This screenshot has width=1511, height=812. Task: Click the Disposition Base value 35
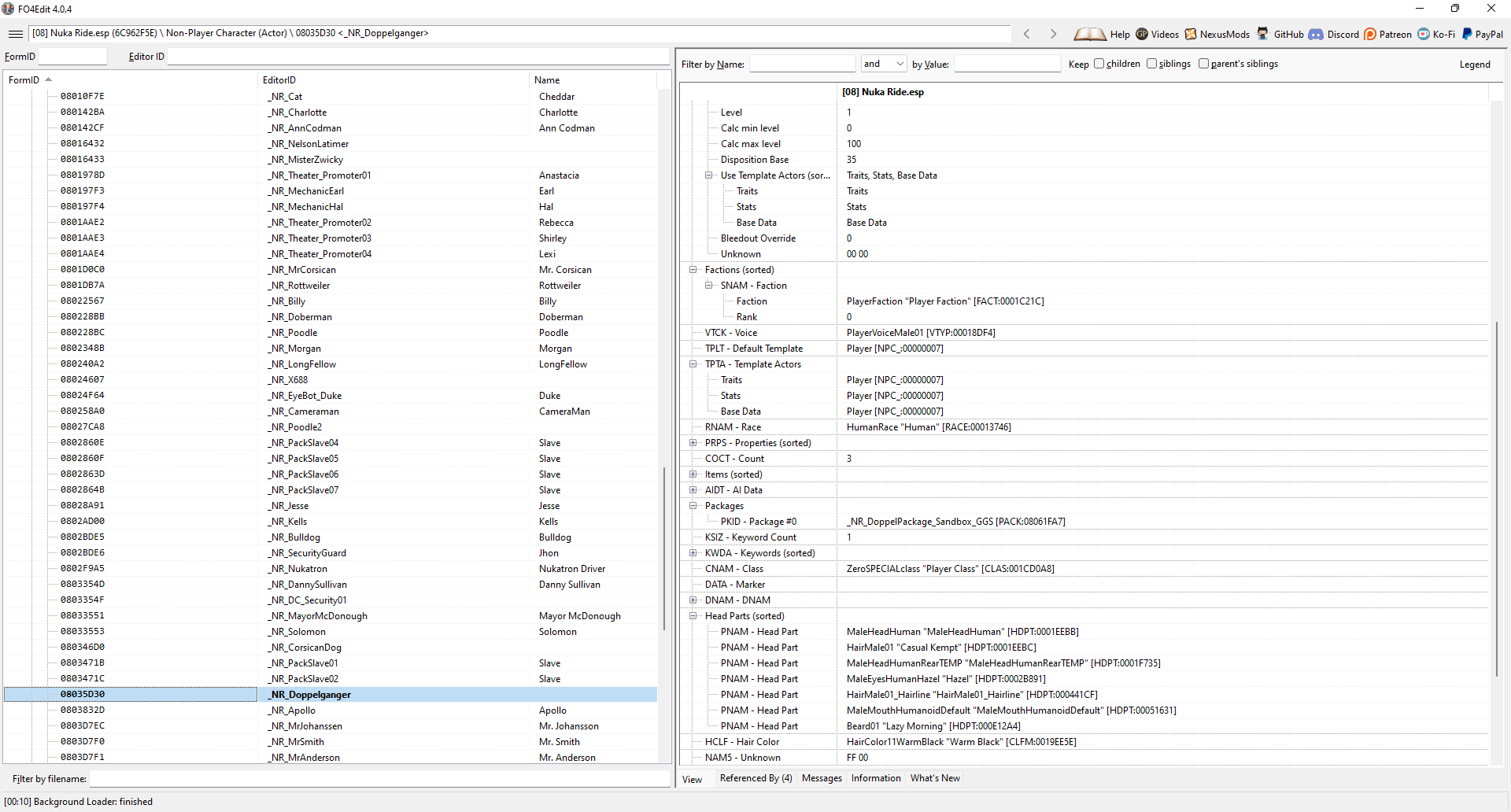[852, 160]
